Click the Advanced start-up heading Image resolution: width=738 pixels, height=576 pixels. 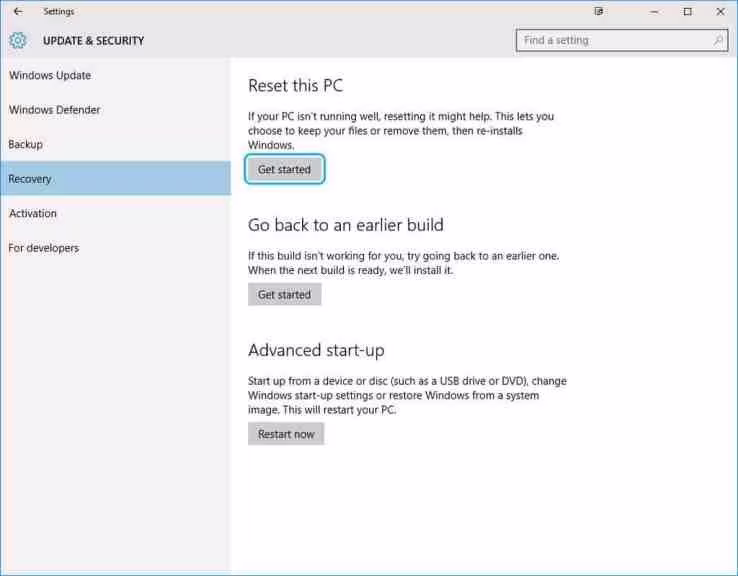[x=316, y=351]
